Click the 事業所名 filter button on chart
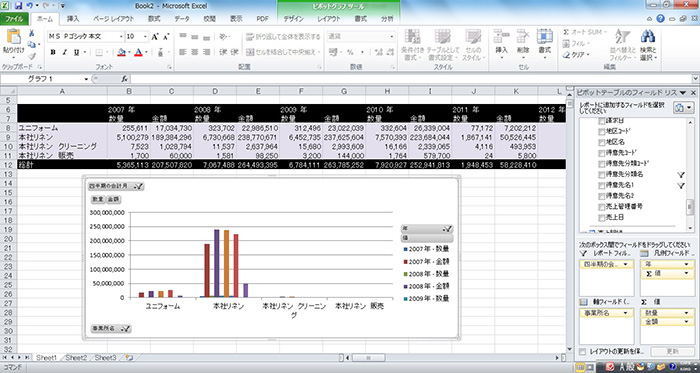The image size is (700, 373). (x=111, y=329)
